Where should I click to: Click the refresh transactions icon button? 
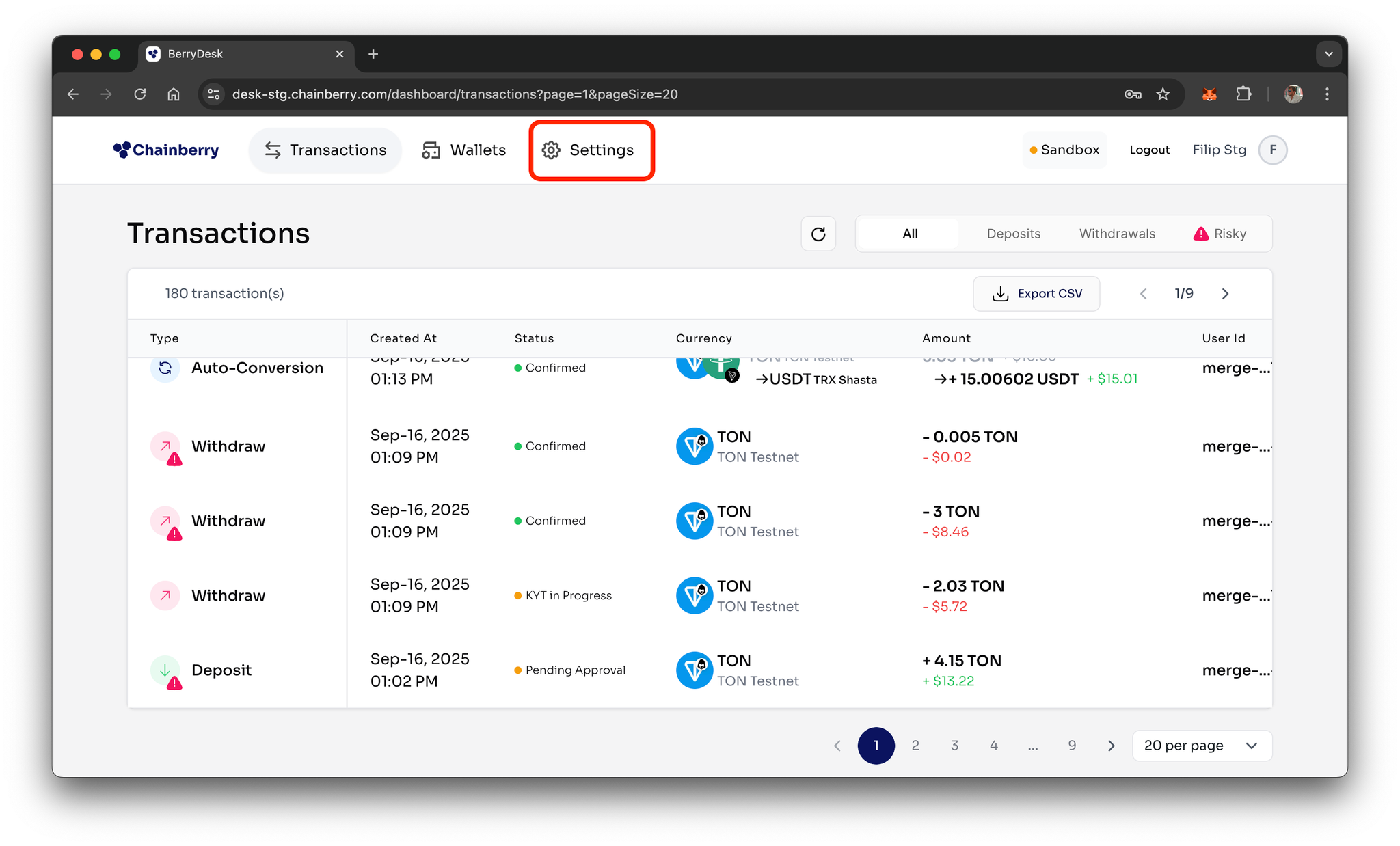pos(818,234)
